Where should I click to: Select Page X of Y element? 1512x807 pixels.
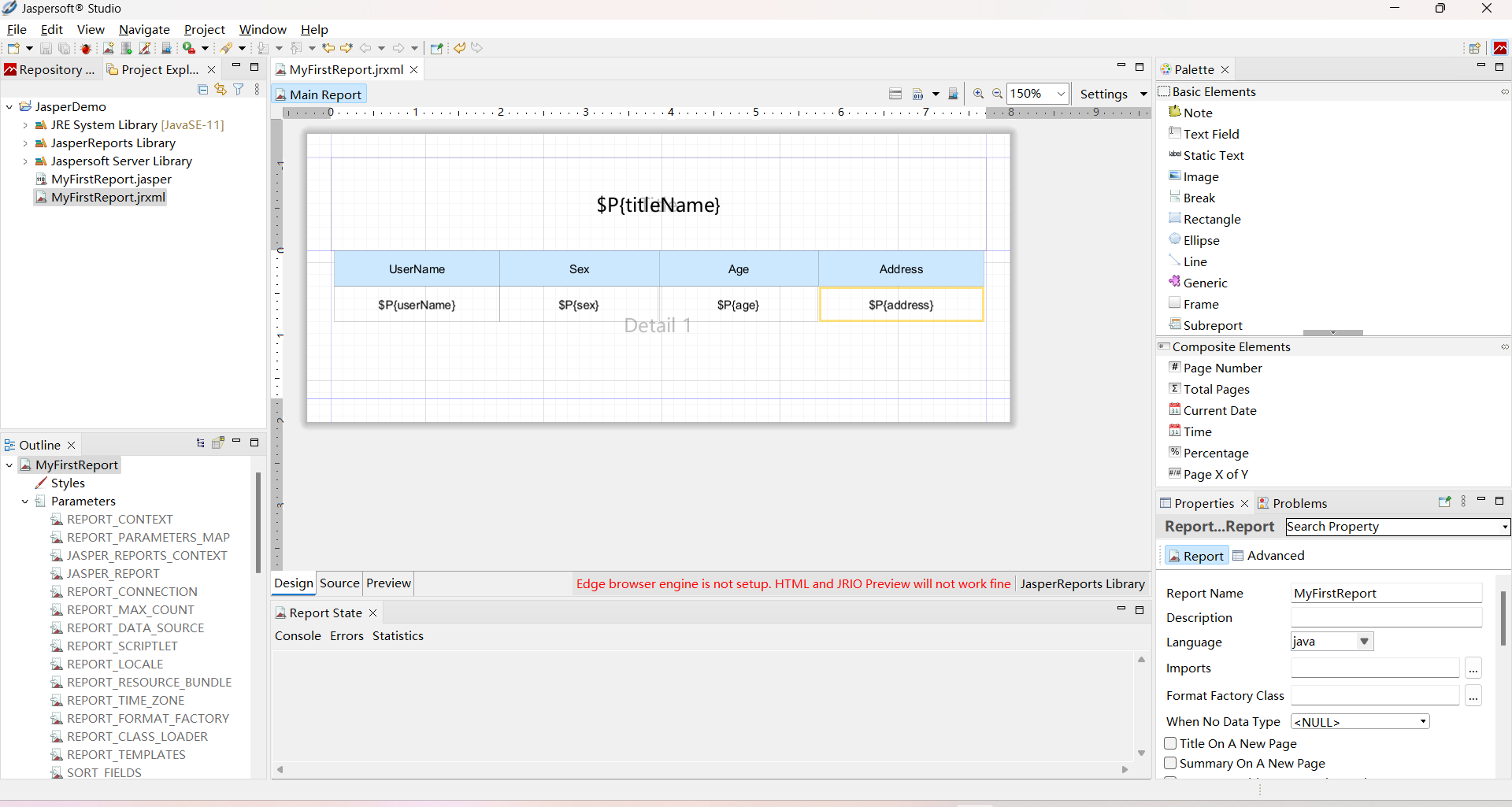pos(1209,474)
